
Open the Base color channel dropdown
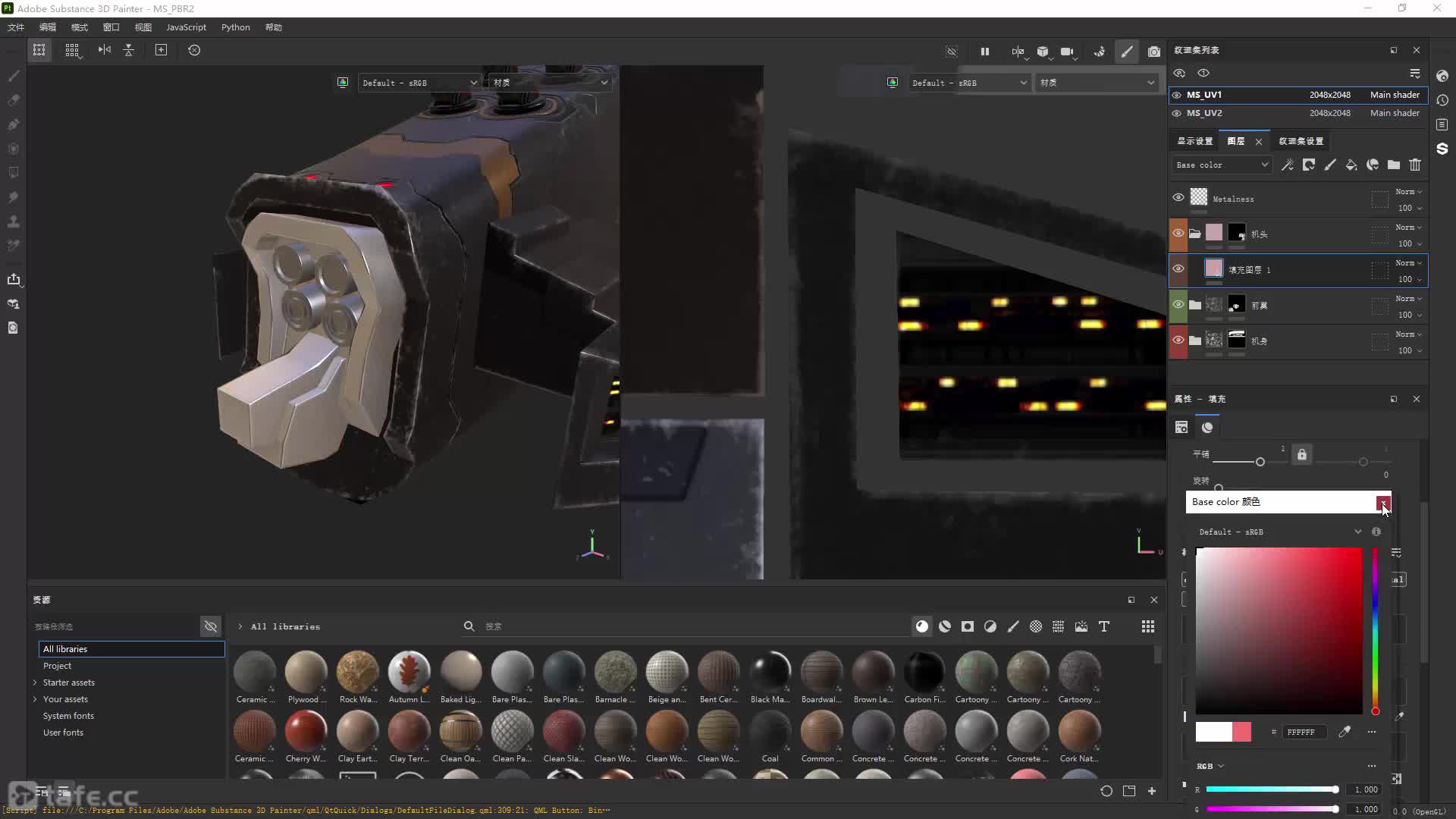click(x=1221, y=165)
